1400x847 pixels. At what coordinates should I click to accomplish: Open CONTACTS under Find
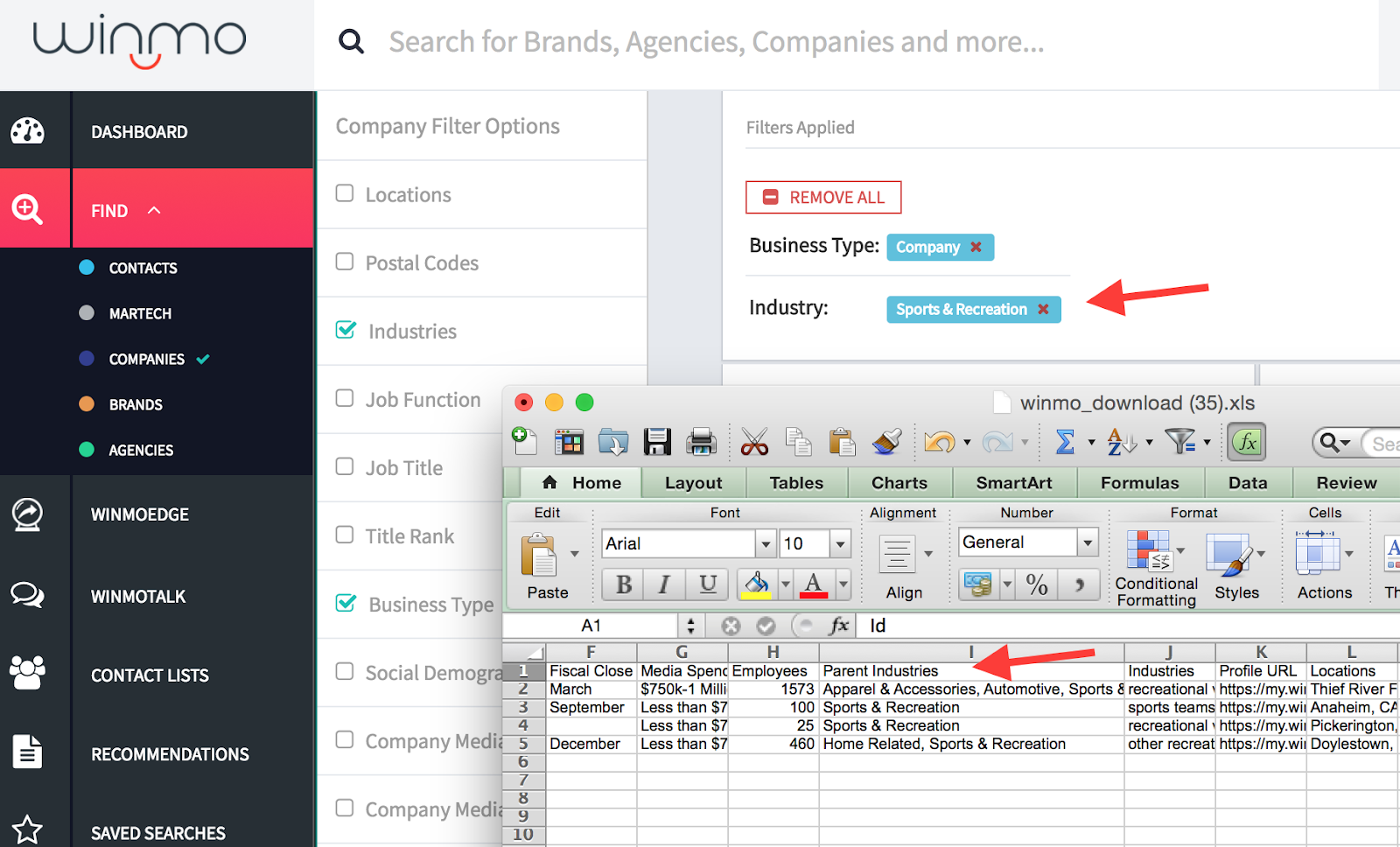[143, 268]
